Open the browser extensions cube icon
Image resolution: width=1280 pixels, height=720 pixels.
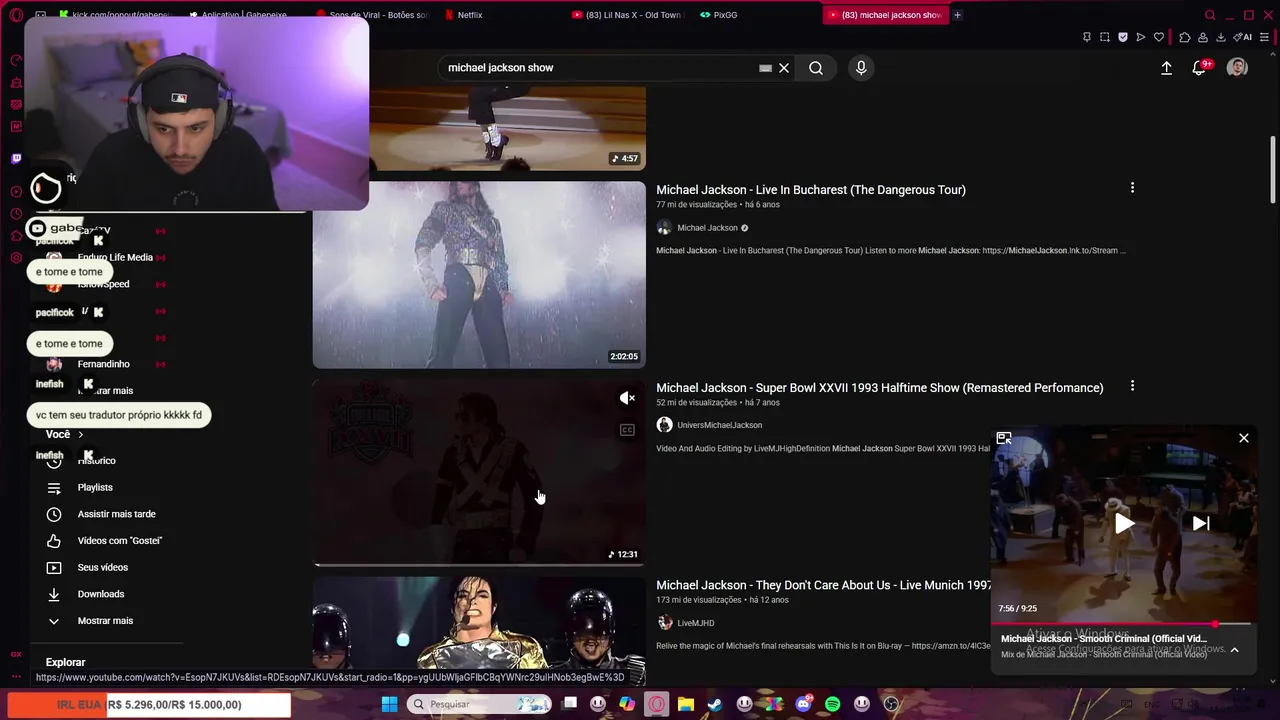coord(1185,37)
